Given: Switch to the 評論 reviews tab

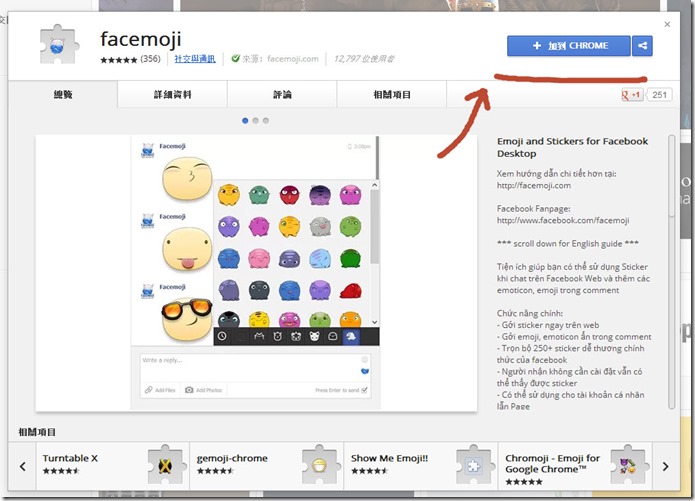Looking at the screenshot, I should point(282,94).
